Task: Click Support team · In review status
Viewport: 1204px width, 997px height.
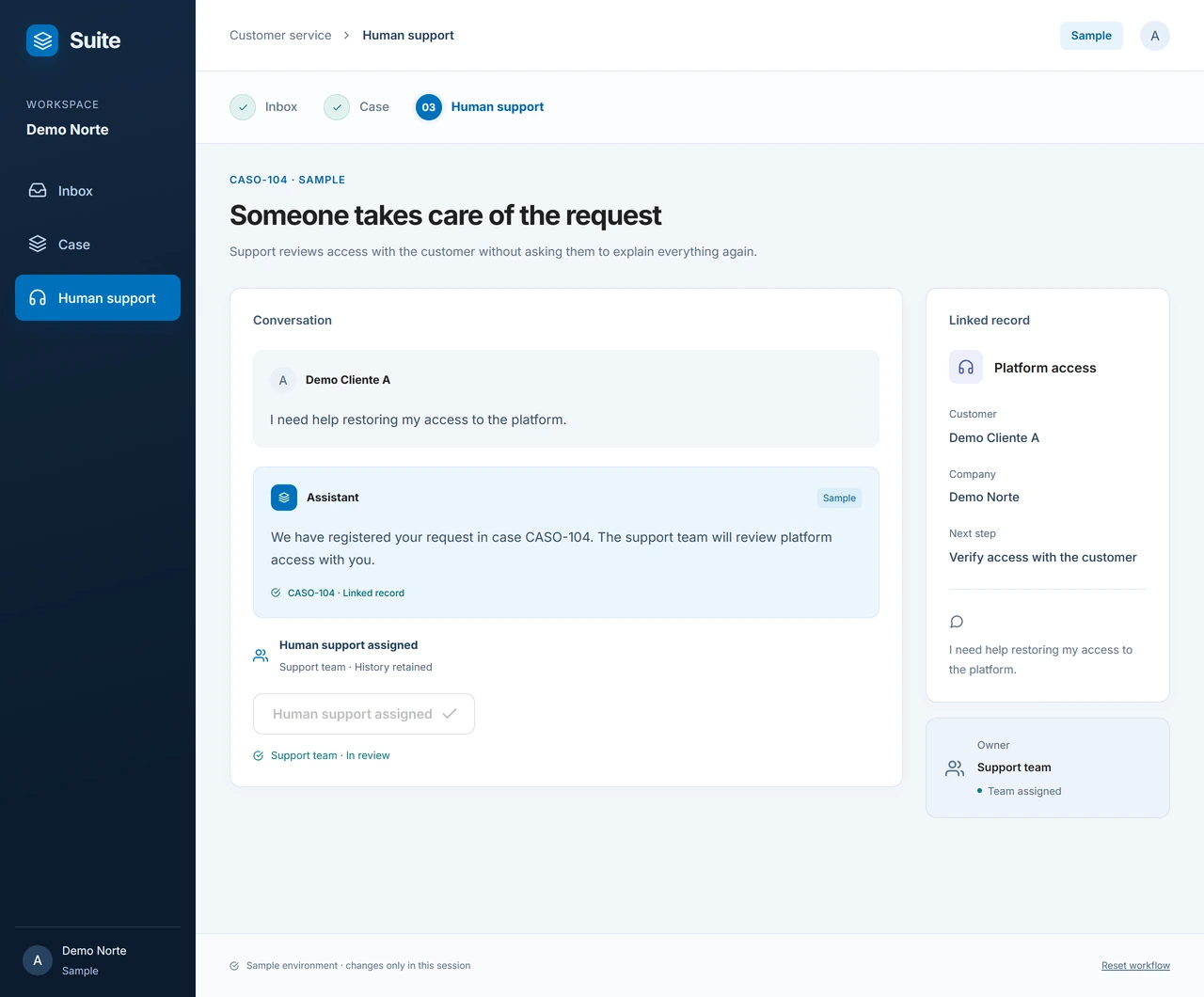Action: pyautogui.click(x=330, y=756)
